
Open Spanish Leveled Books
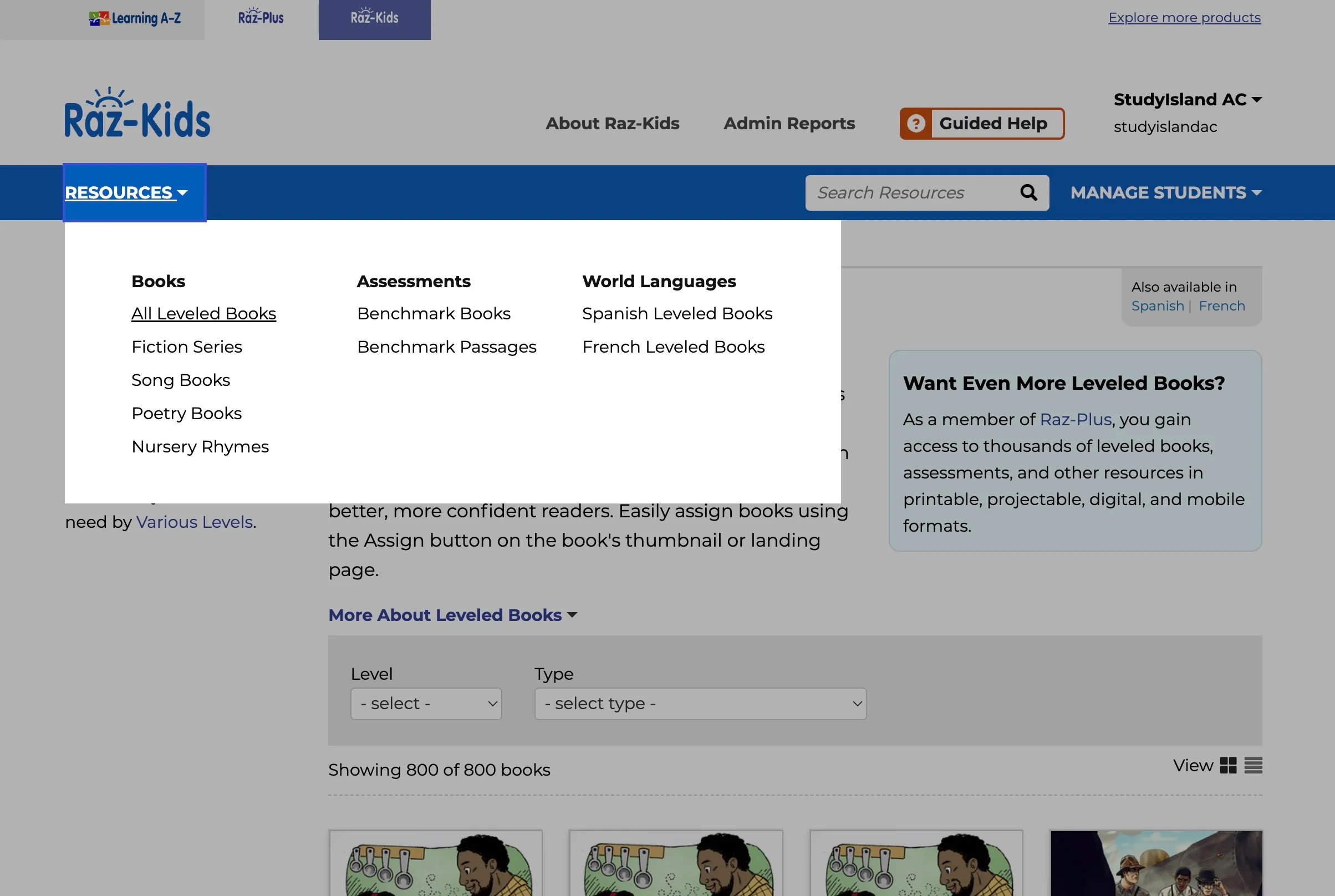pyautogui.click(x=677, y=314)
